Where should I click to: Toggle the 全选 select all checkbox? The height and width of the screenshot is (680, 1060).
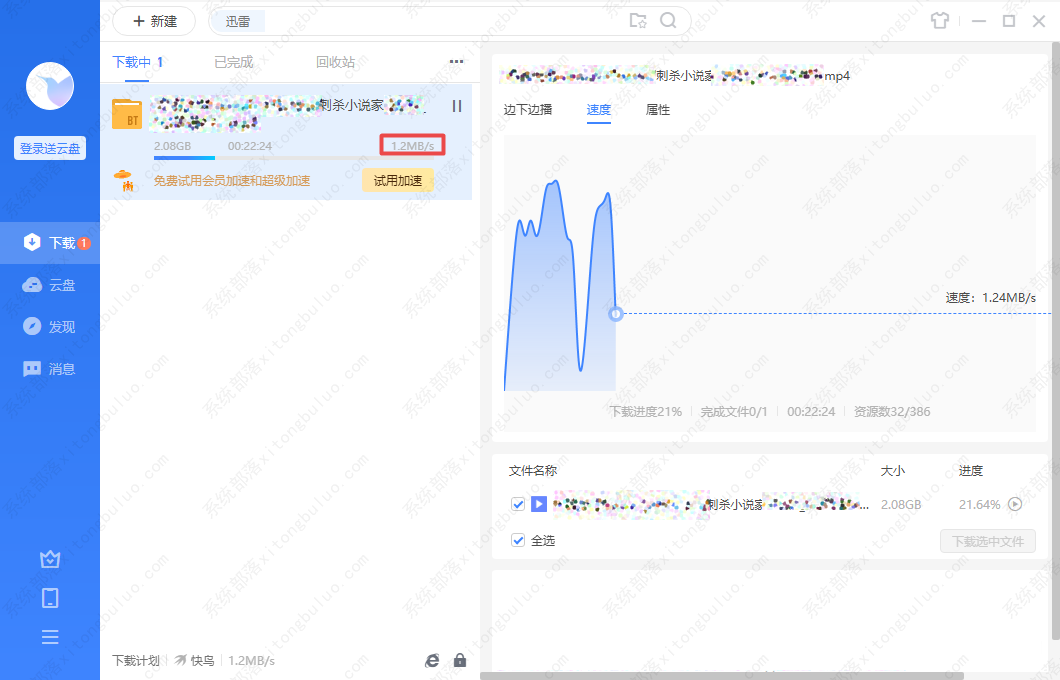(x=518, y=540)
